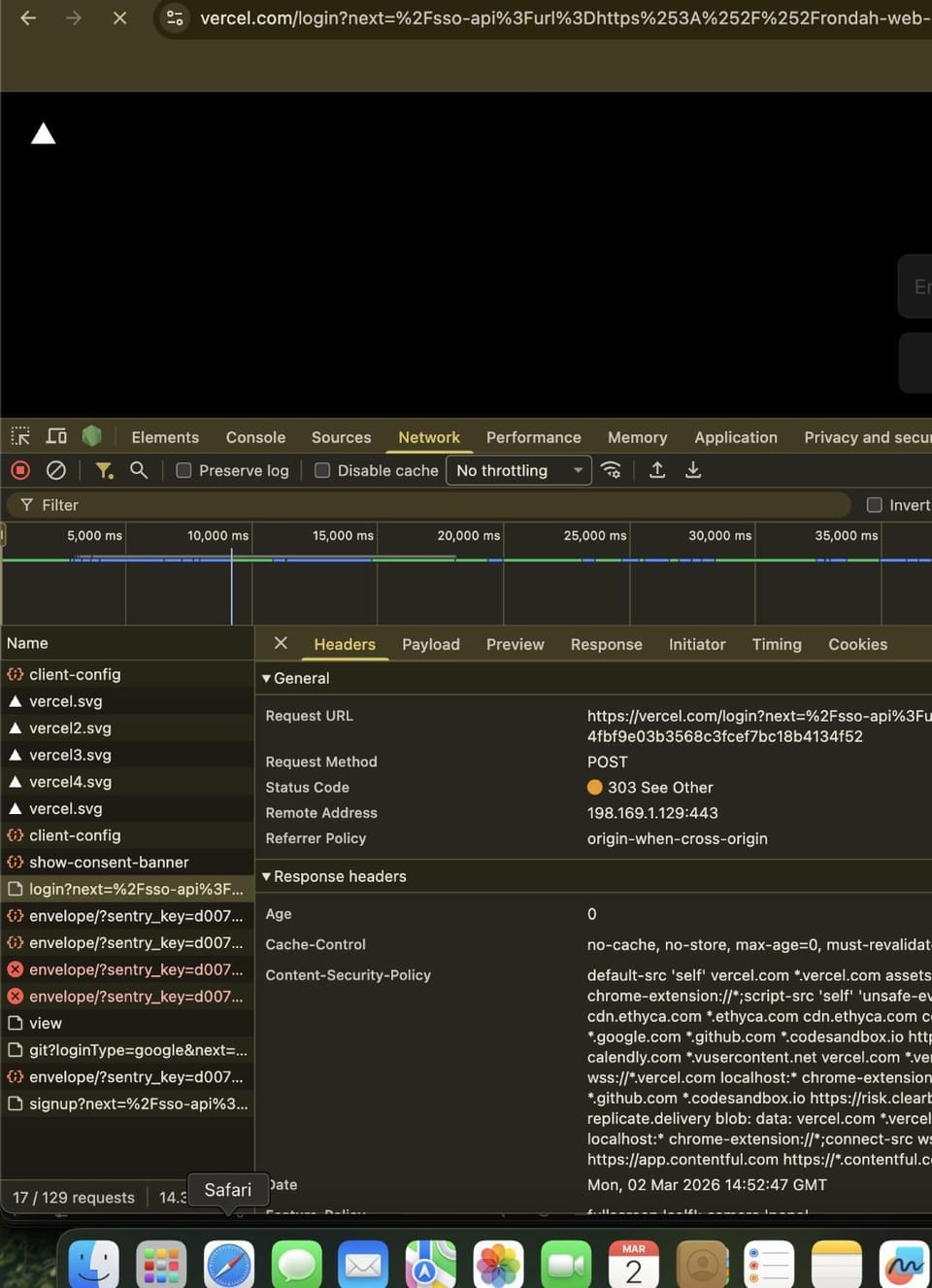The height and width of the screenshot is (1288, 932).
Task: Clear the network log
Action: pyautogui.click(x=56, y=470)
